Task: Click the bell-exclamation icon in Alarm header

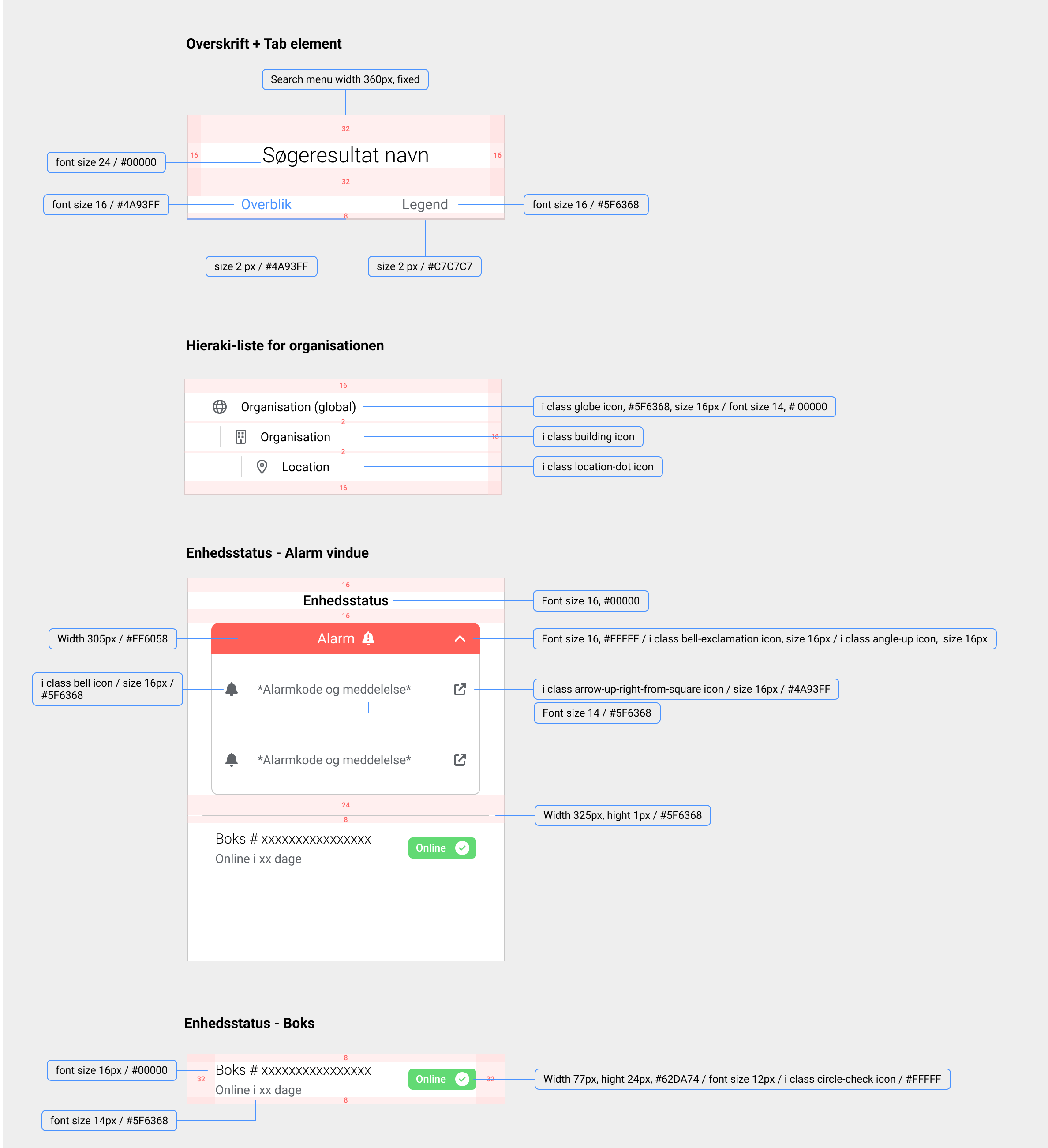Action: pyautogui.click(x=369, y=638)
